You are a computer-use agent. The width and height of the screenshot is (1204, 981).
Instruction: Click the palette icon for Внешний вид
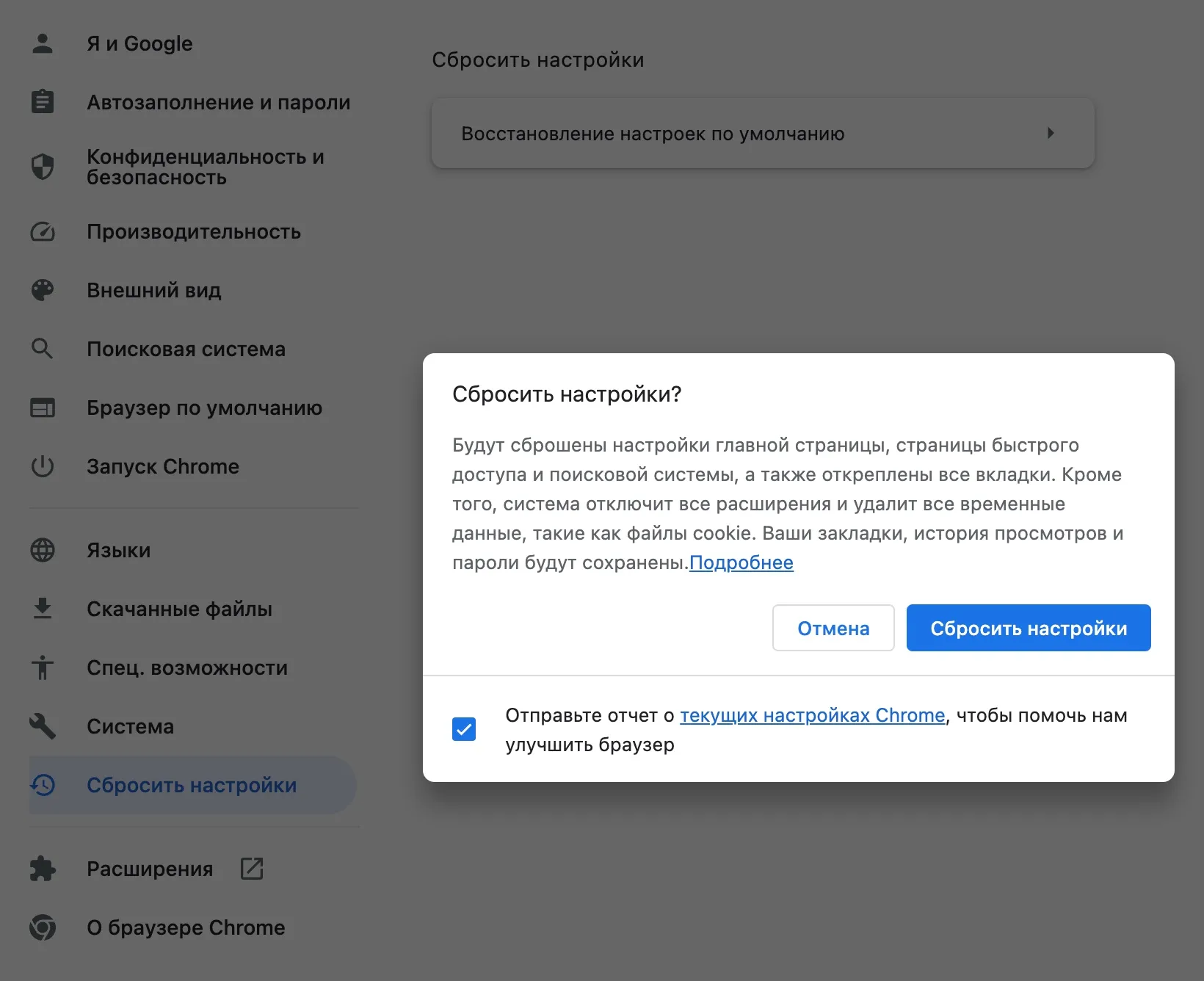(x=43, y=290)
